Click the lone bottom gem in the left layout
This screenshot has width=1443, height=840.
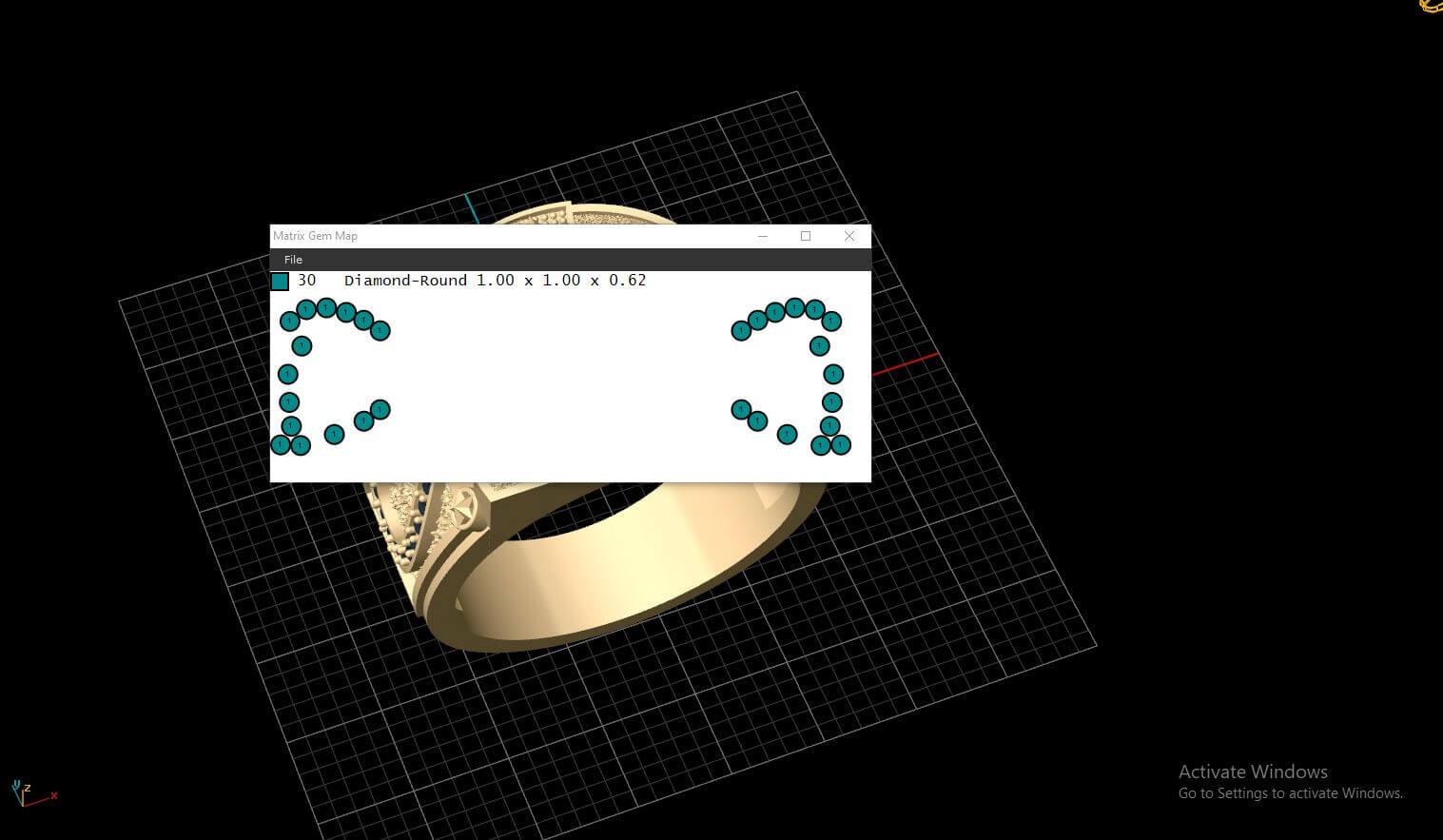pyautogui.click(x=334, y=435)
